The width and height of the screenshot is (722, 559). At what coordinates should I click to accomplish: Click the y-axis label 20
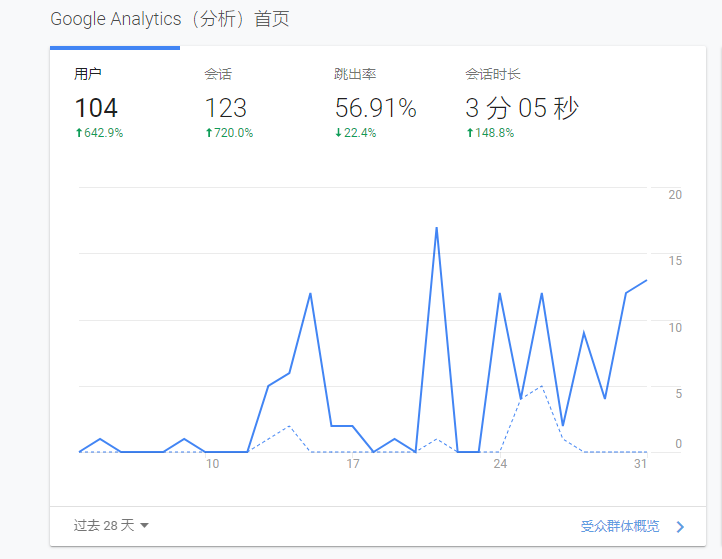coord(675,195)
